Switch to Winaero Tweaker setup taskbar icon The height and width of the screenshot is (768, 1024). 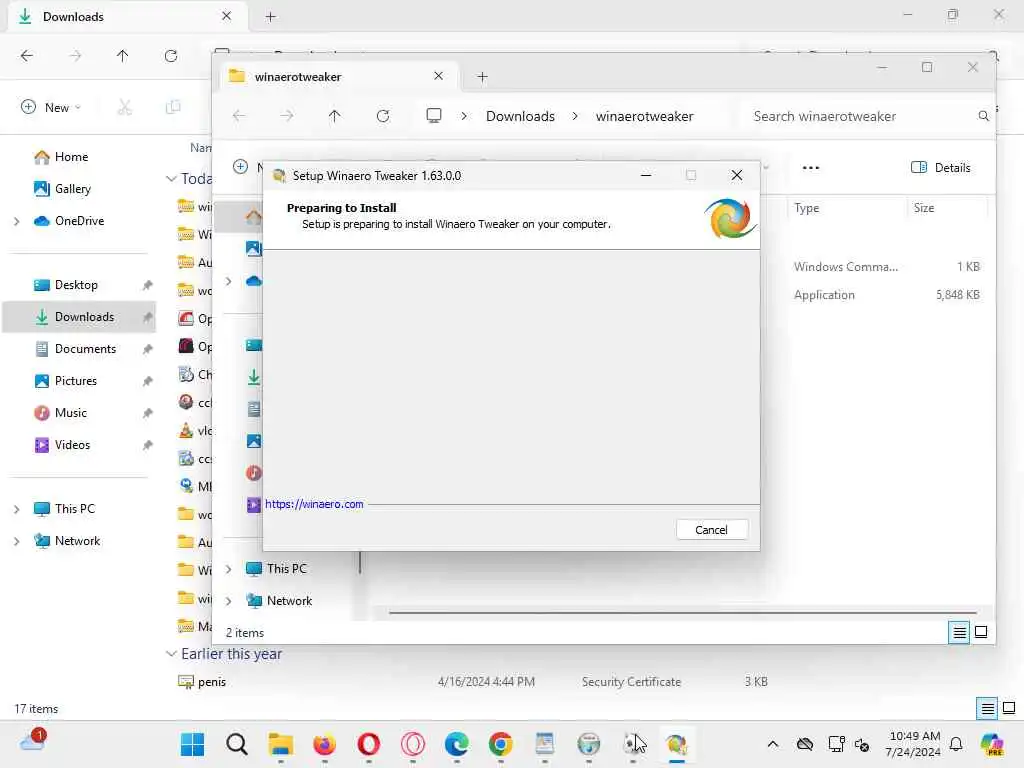[x=677, y=744]
